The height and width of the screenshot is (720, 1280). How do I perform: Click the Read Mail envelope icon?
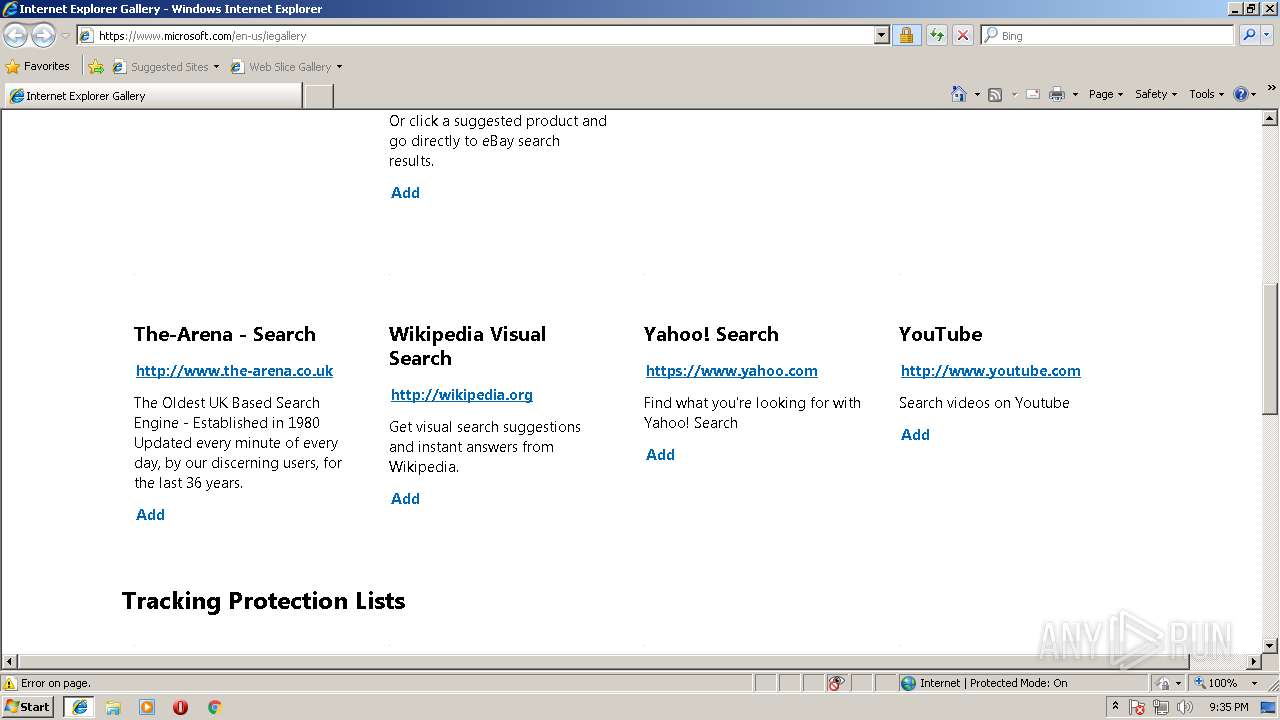(1033, 94)
